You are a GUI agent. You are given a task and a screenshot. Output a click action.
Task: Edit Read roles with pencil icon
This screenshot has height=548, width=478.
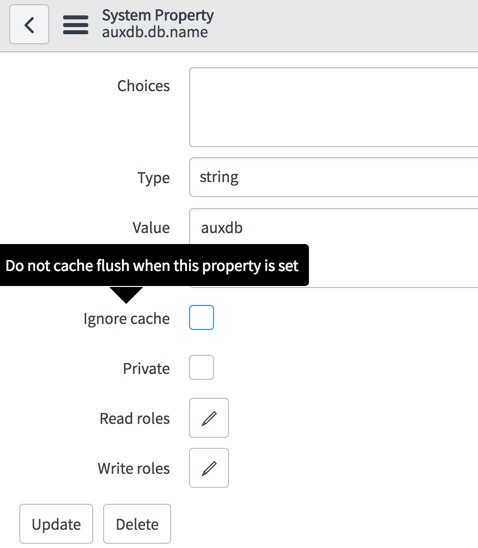(209, 418)
